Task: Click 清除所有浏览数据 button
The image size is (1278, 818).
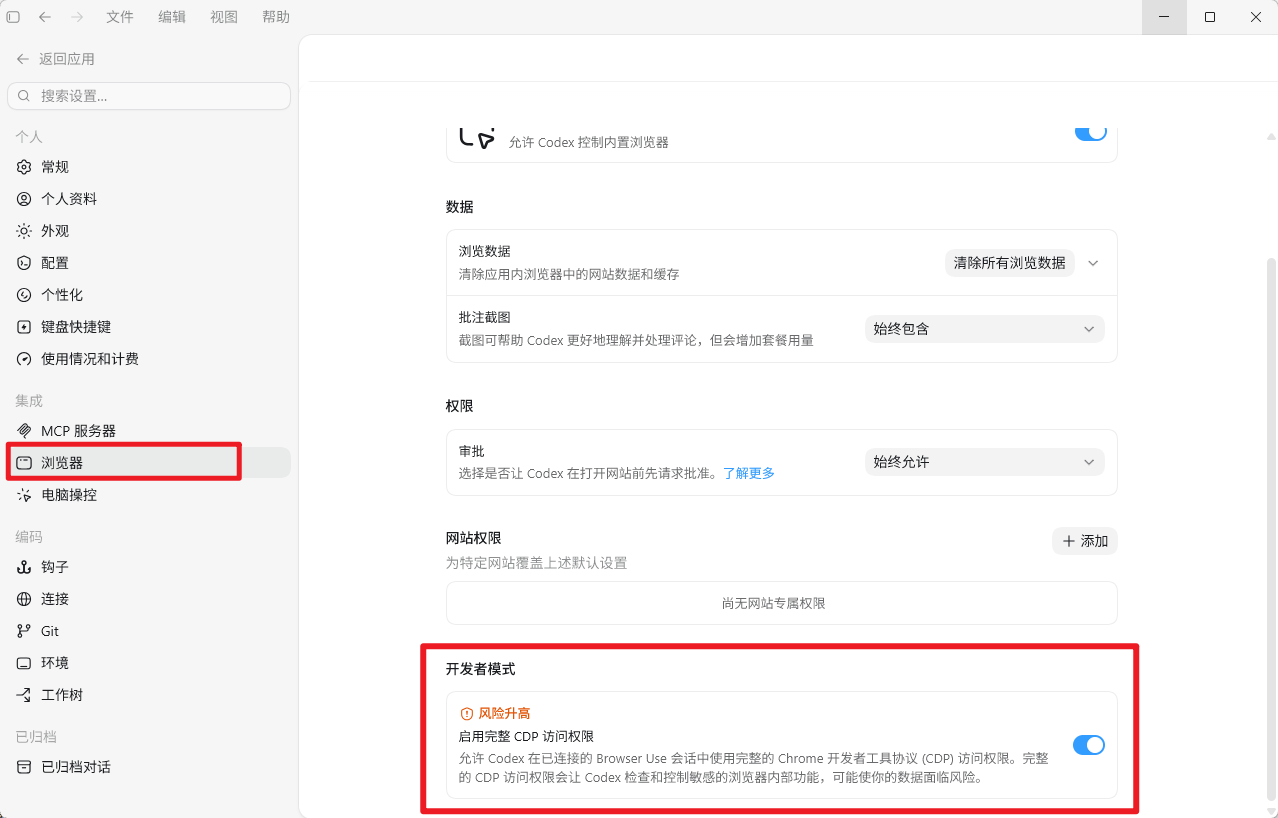Action: [x=1010, y=263]
